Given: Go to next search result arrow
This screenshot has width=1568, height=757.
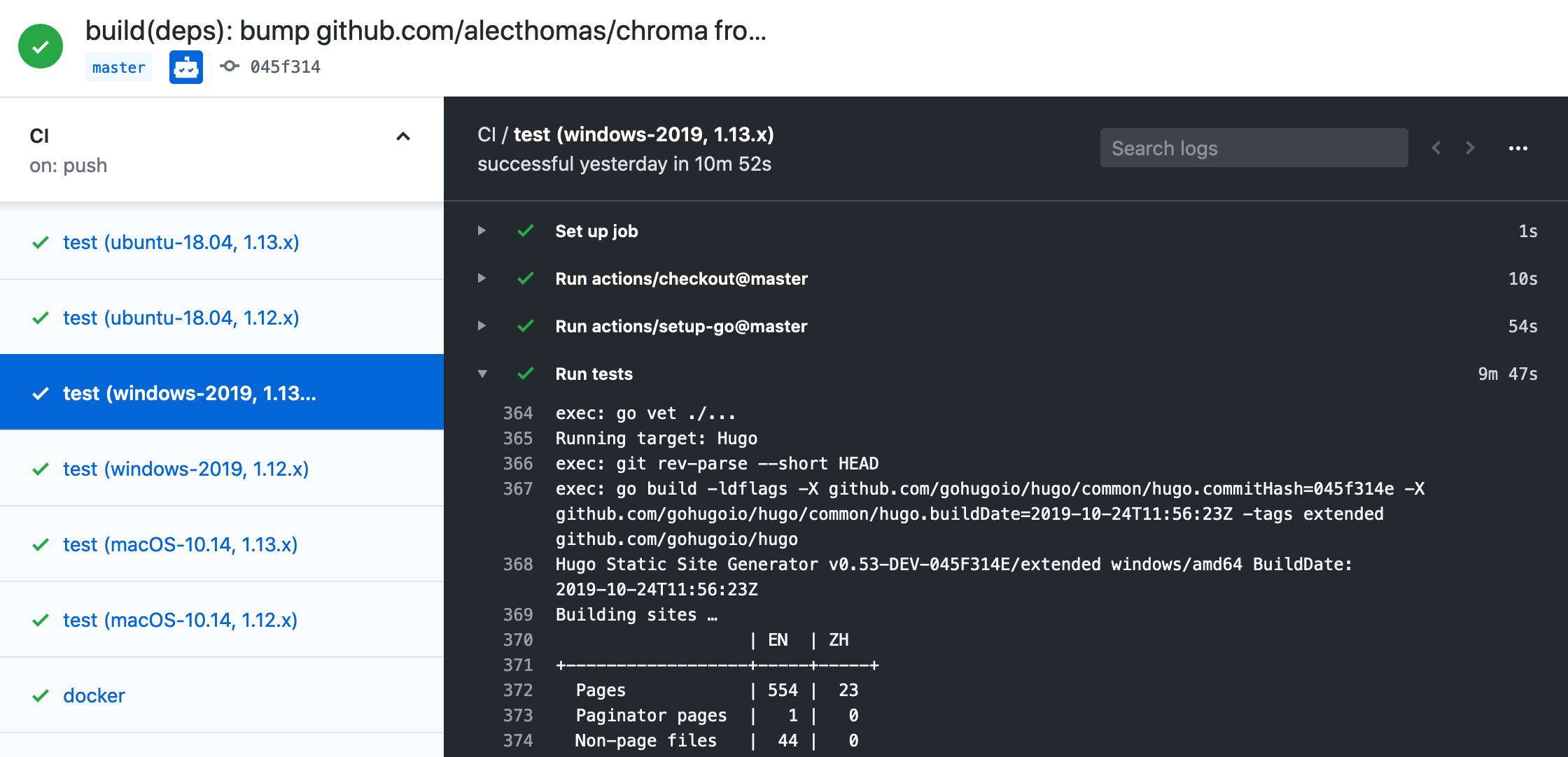Looking at the screenshot, I should click(x=1470, y=148).
